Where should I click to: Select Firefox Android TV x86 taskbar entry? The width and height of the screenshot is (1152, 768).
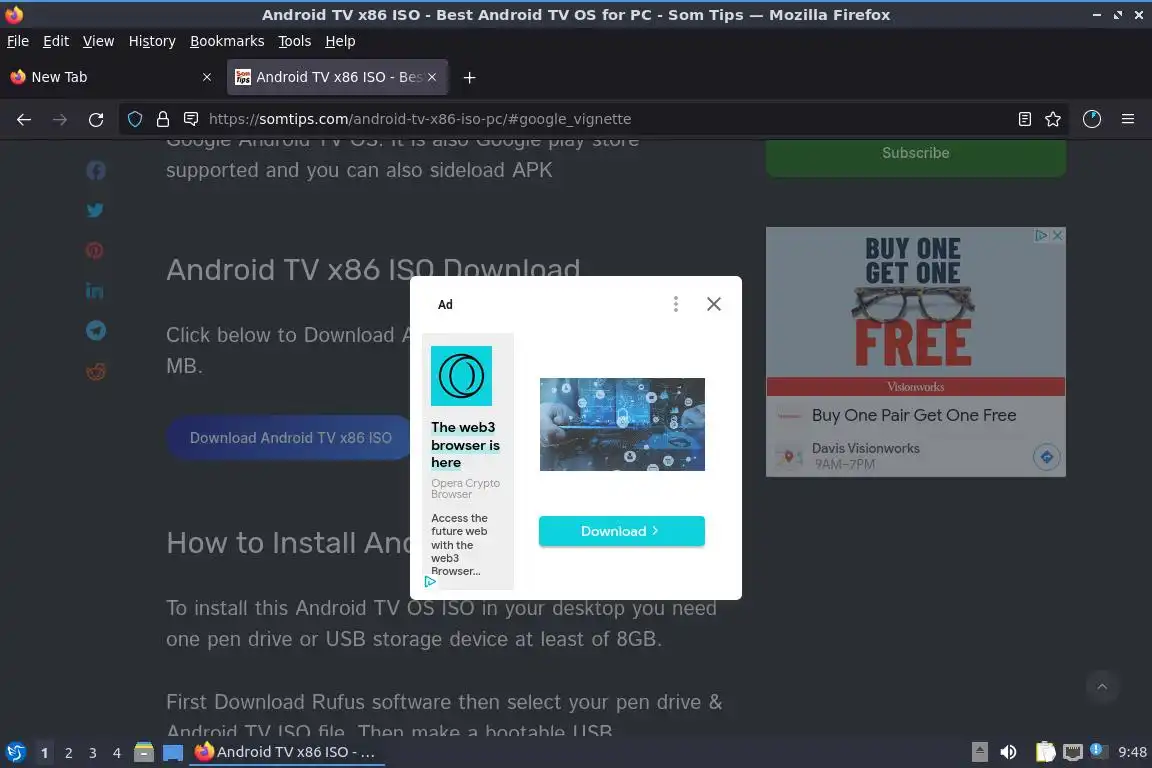click(x=287, y=752)
